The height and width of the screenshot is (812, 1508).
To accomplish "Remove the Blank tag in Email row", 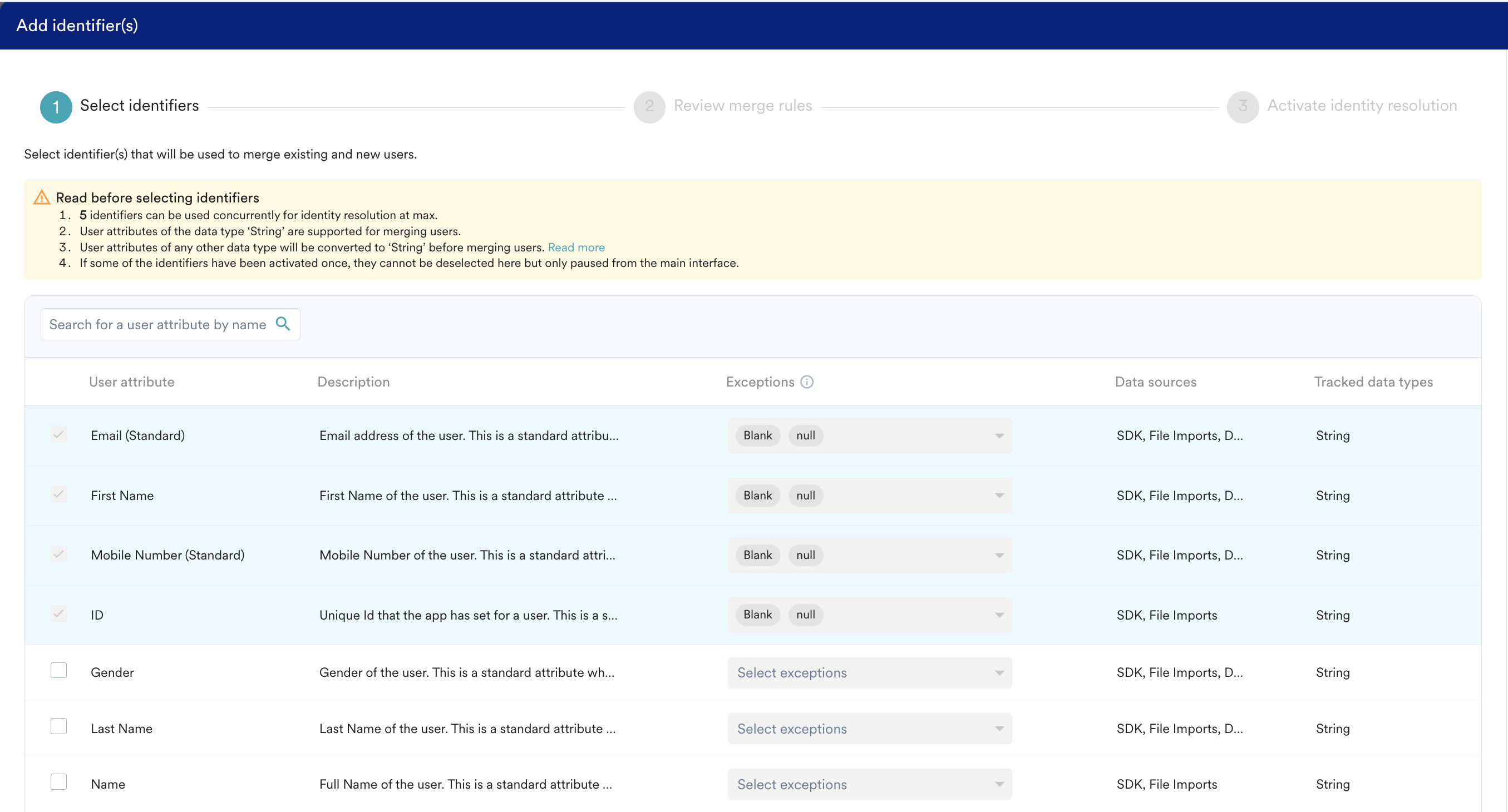I will (x=757, y=435).
